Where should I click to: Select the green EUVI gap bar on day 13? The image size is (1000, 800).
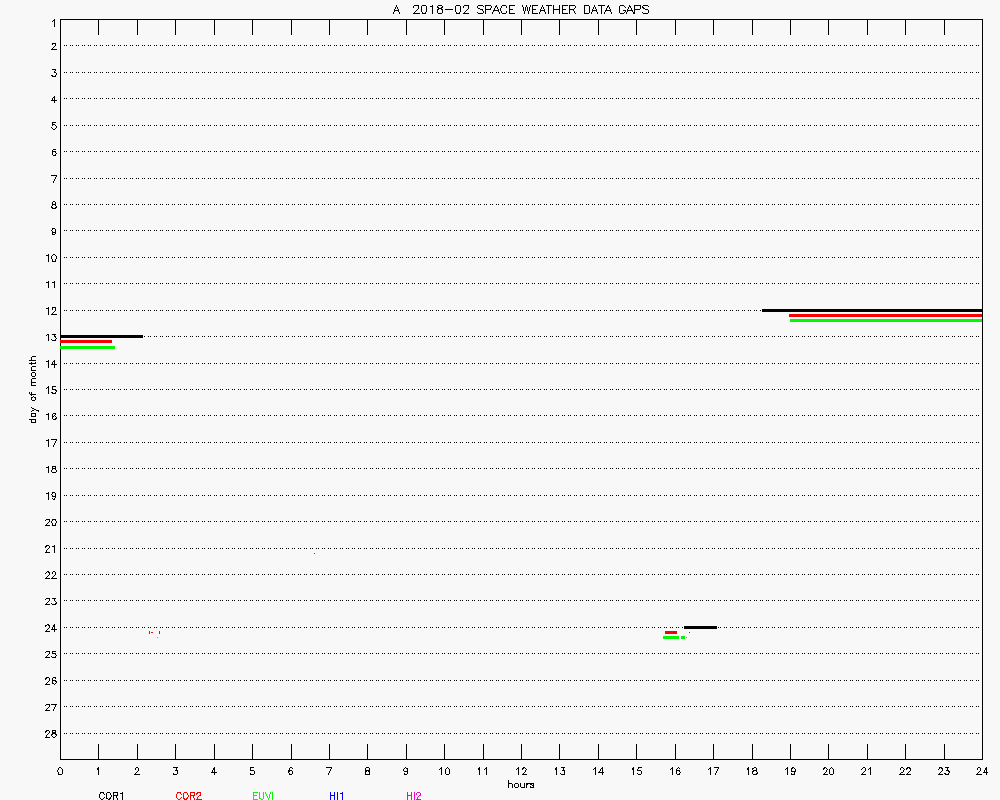coord(88,347)
